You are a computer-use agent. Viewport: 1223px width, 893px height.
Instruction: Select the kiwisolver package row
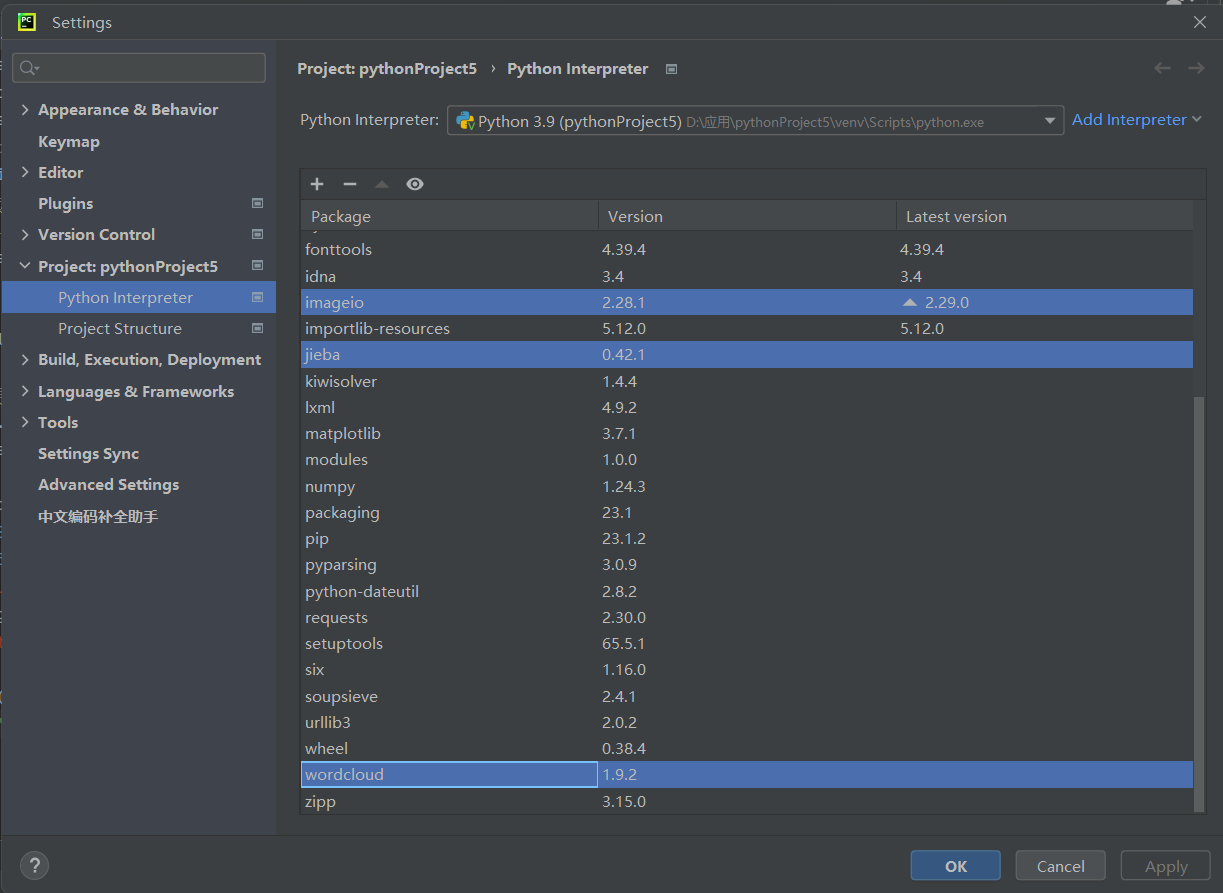[x=747, y=381]
